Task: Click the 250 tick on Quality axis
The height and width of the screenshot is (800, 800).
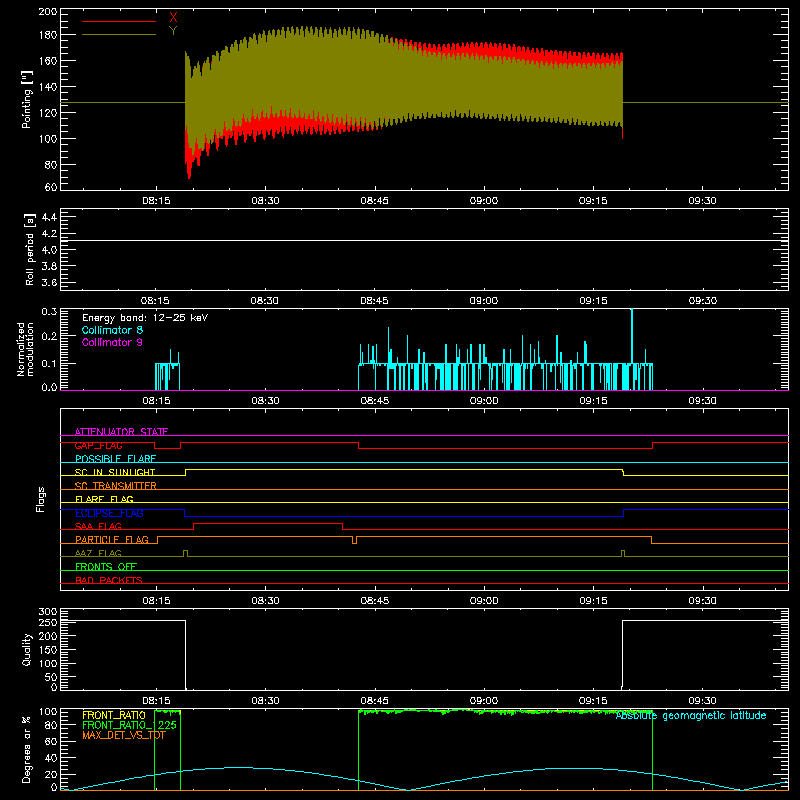Action: (x=48, y=622)
